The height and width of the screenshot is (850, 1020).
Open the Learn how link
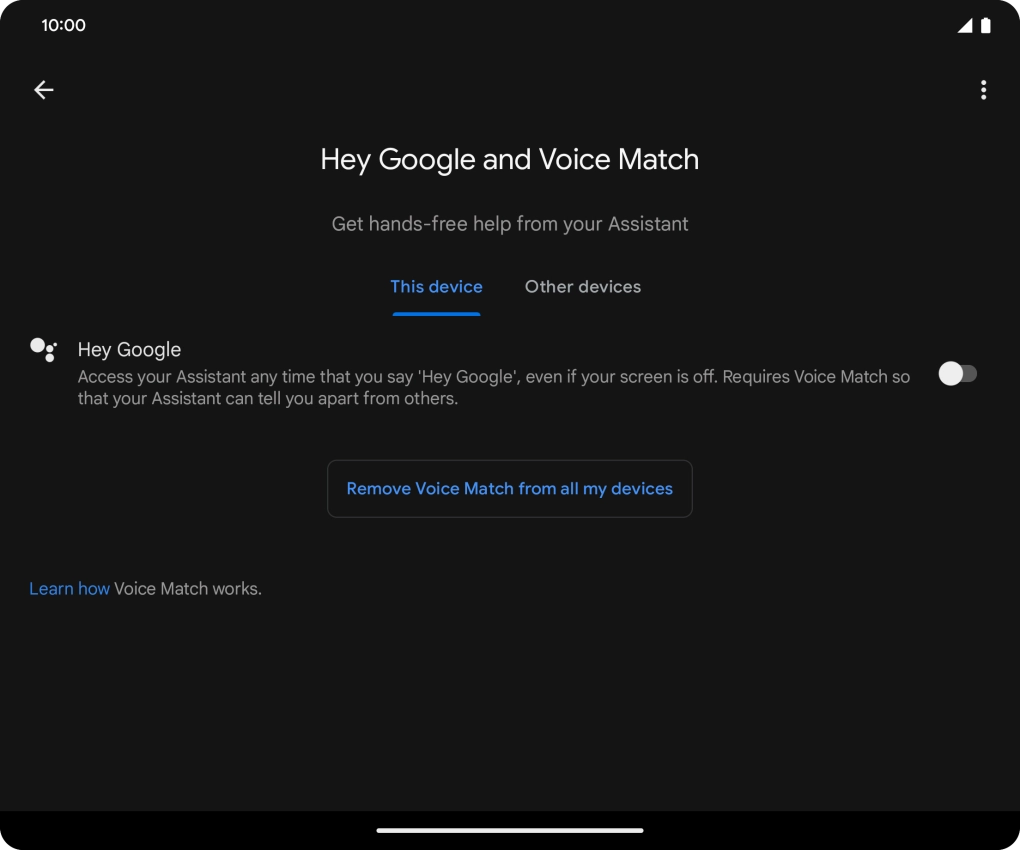pyautogui.click(x=69, y=589)
